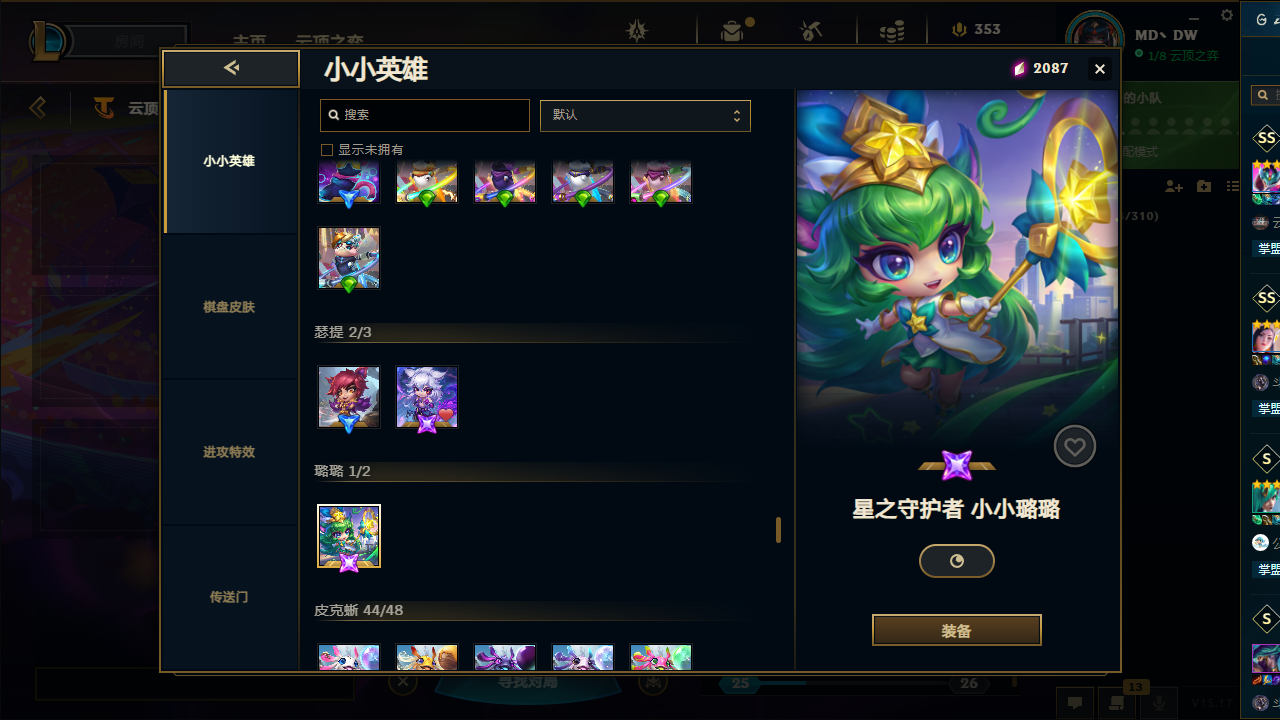Select the 璐璐 Star Guardian thumbnail
The height and width of the screenshot is (720, 1280).
349,536
